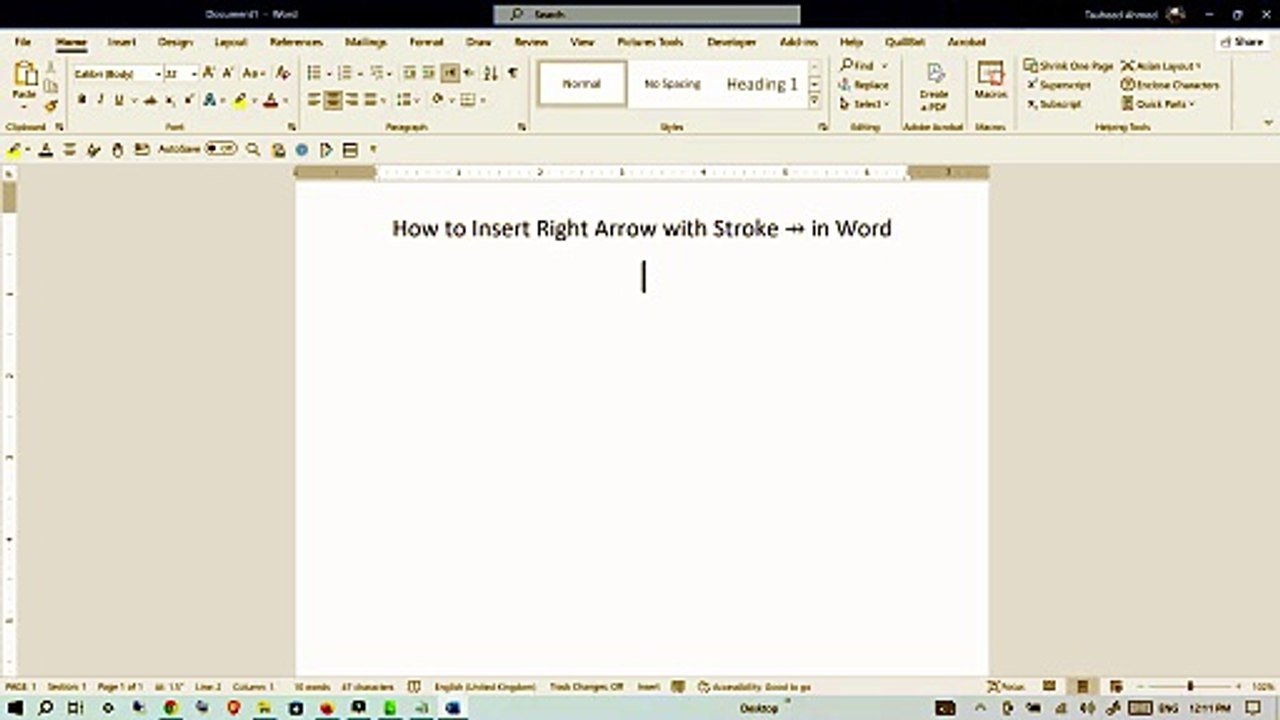Toggle Center alignment
The image size is (1280, 720).
(333, 100)
